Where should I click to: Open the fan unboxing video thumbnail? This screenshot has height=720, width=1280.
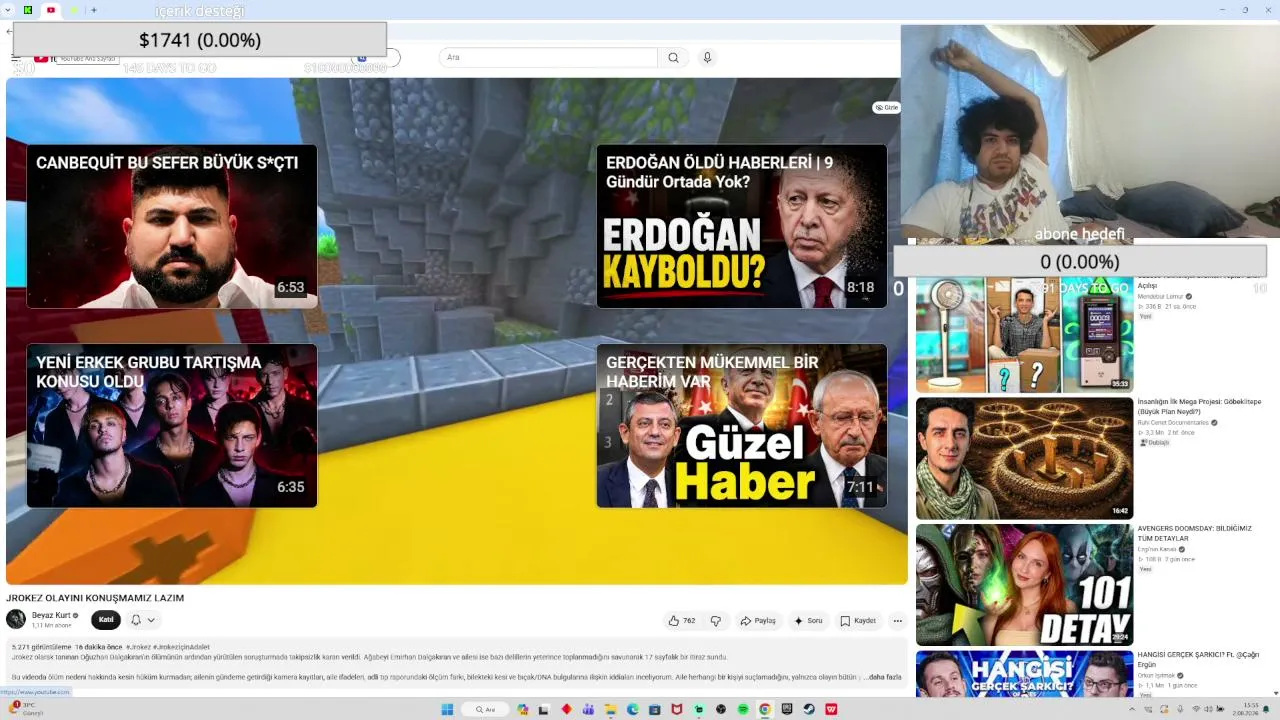(1025, 335)
